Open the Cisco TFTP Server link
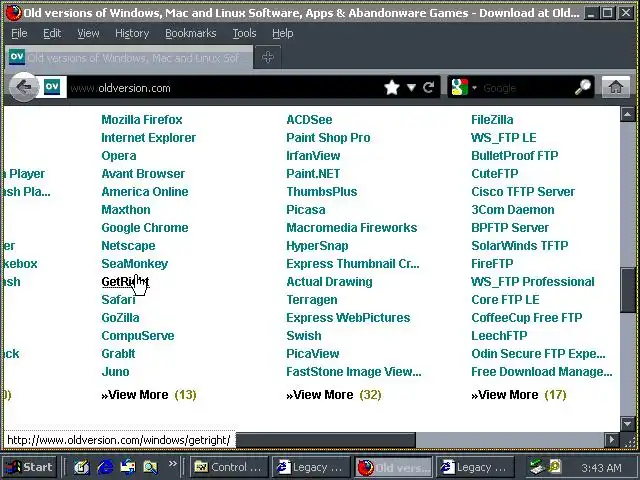The image size is (640, 480). pyautogui.click(x=523, y=191)
